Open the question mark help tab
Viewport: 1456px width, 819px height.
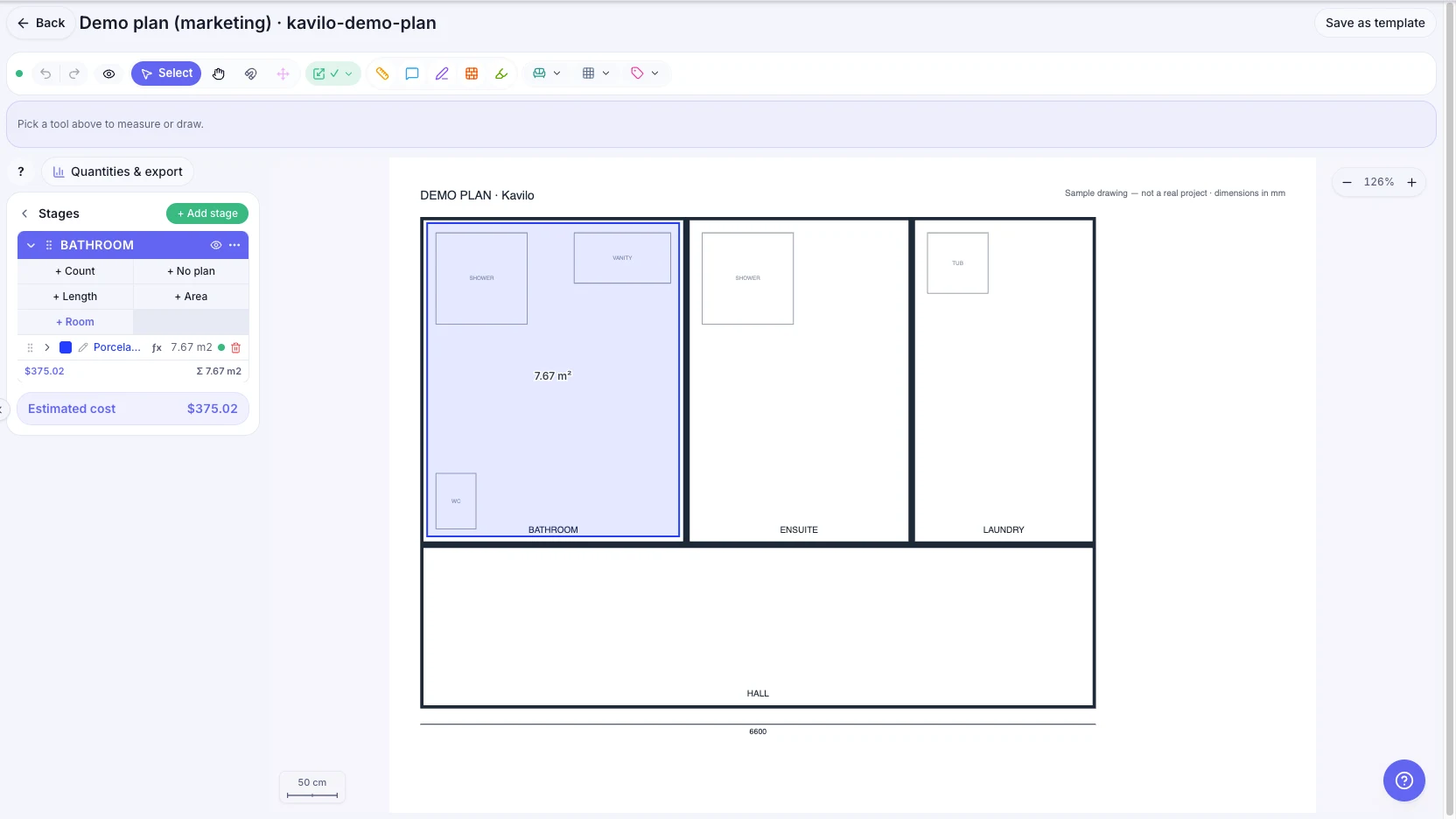click(x=21, y=171)
